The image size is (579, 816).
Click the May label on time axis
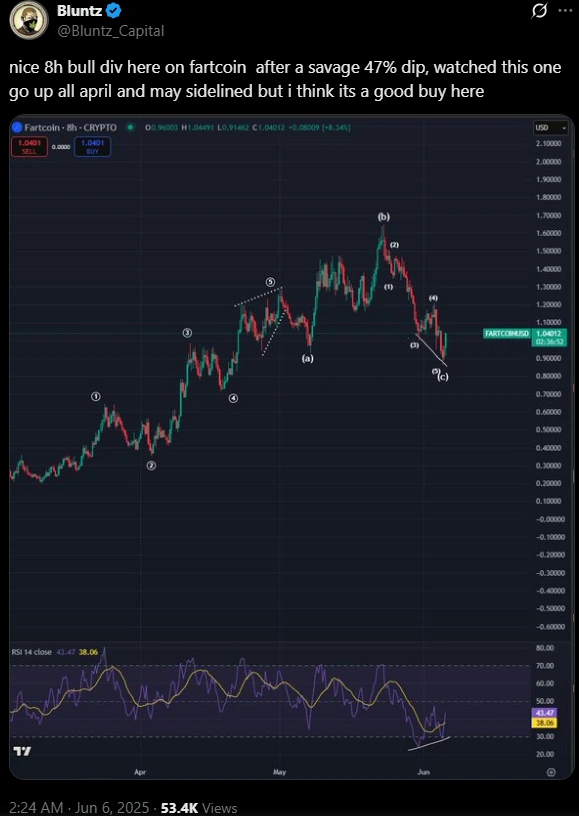coord(279,772)
